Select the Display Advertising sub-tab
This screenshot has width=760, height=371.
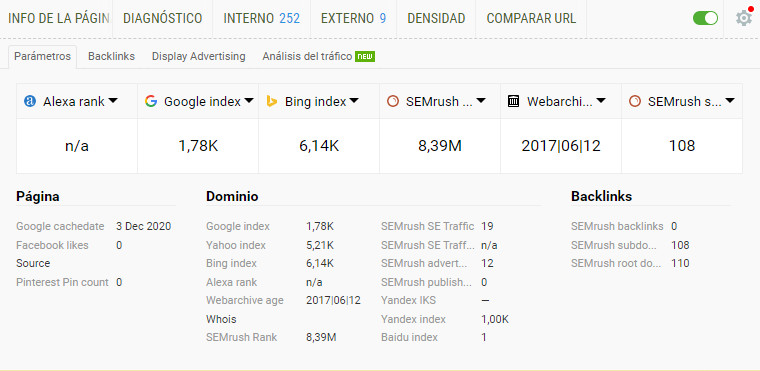(x=199, y=56)
